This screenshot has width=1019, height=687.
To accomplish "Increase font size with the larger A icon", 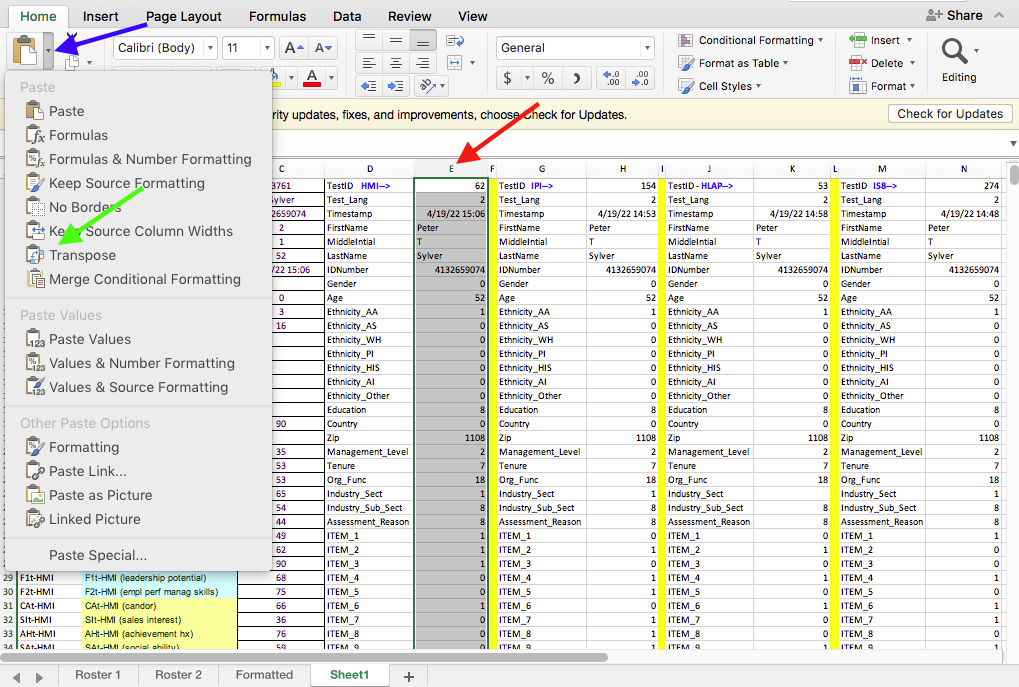I will click(x=293, y=48).
